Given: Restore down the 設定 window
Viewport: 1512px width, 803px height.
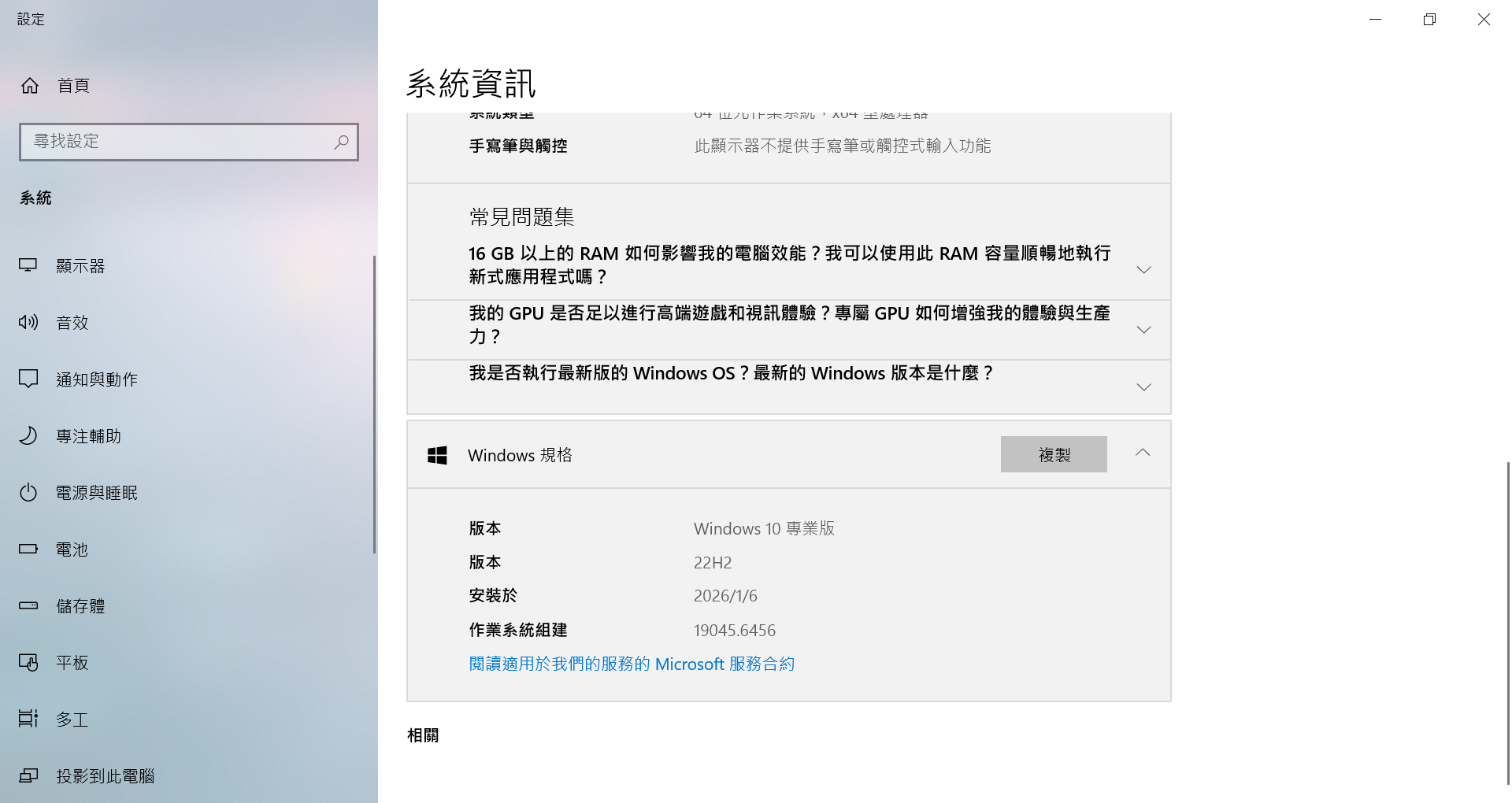Looking at the screenshot, I should coord(1429,19).
